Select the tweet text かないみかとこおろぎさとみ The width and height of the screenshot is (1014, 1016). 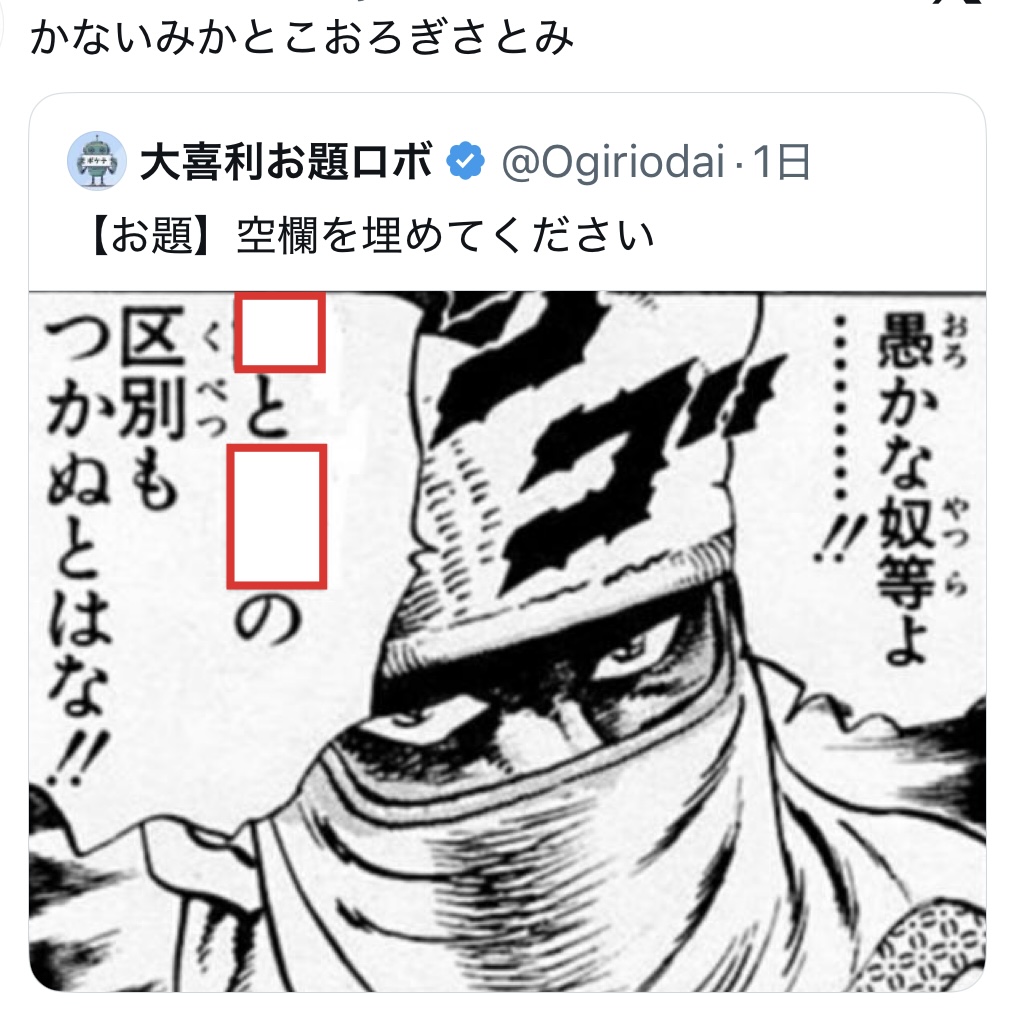coord(302,38)
